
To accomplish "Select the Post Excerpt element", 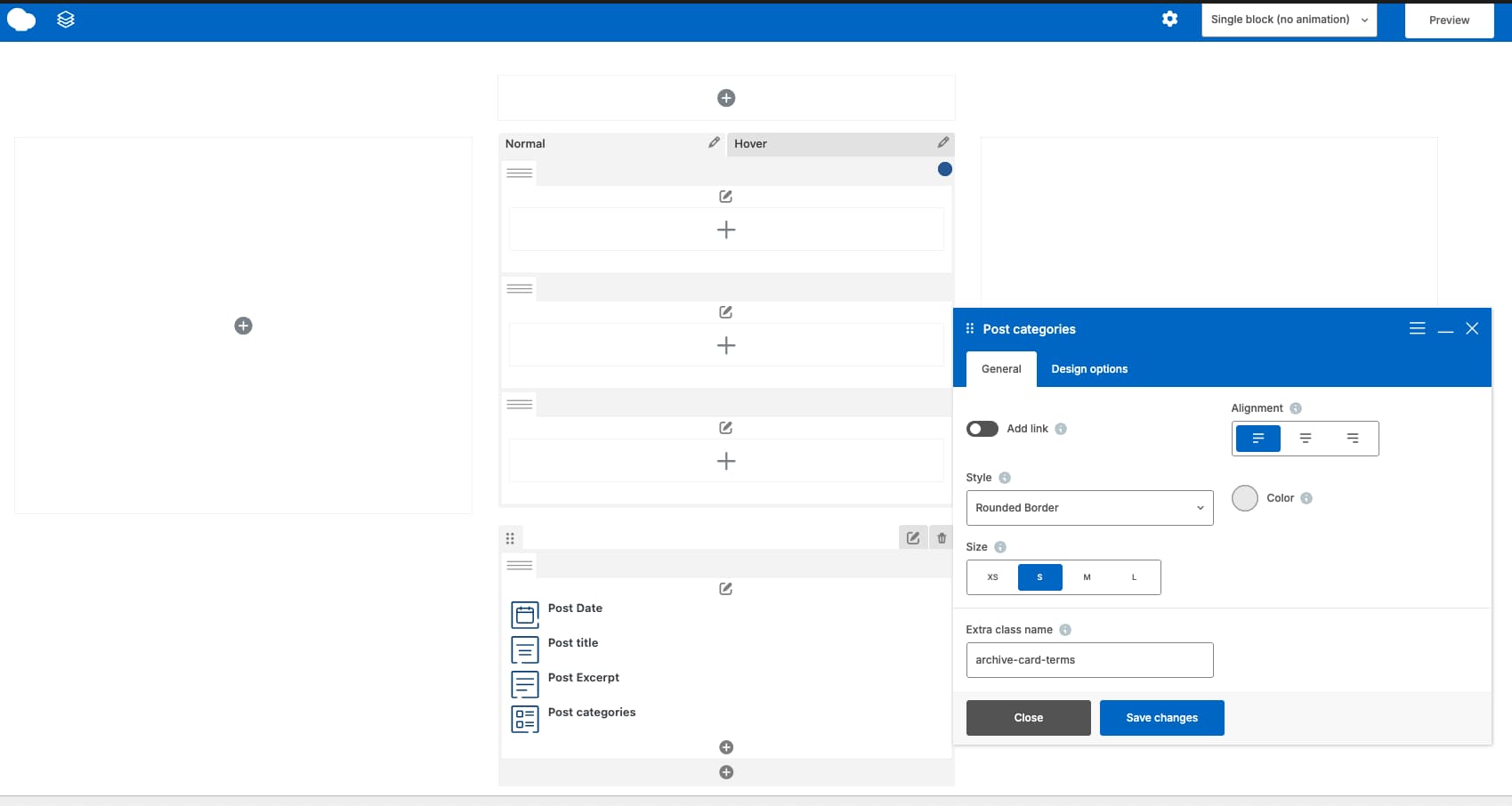I will (584, 678).
